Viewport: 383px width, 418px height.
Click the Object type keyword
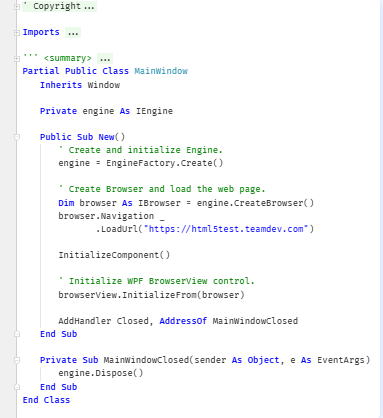click(263, 360)
